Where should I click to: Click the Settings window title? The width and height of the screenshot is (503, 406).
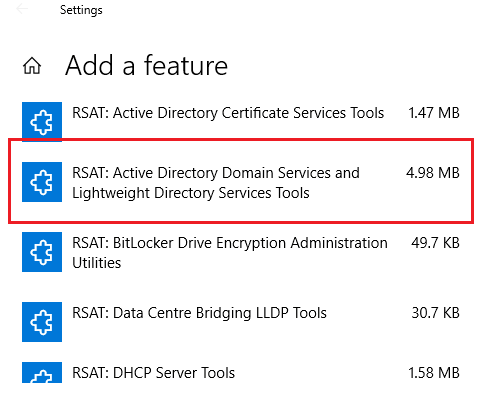(81, 10)
